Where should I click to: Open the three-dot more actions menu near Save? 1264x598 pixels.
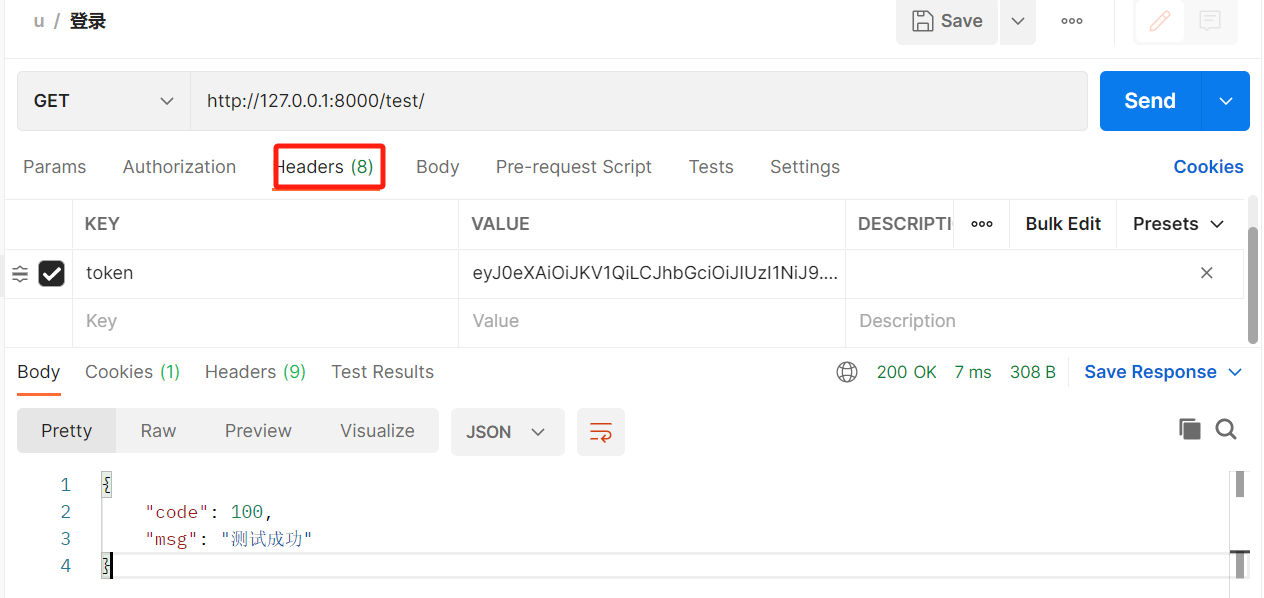(x=1072, y=21)
